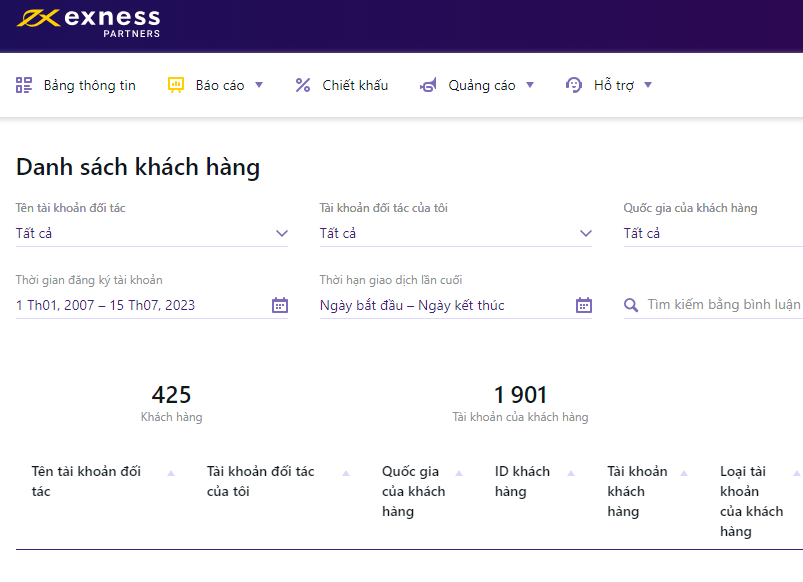Open the Hỗ trợ menu

click(609, 85)
